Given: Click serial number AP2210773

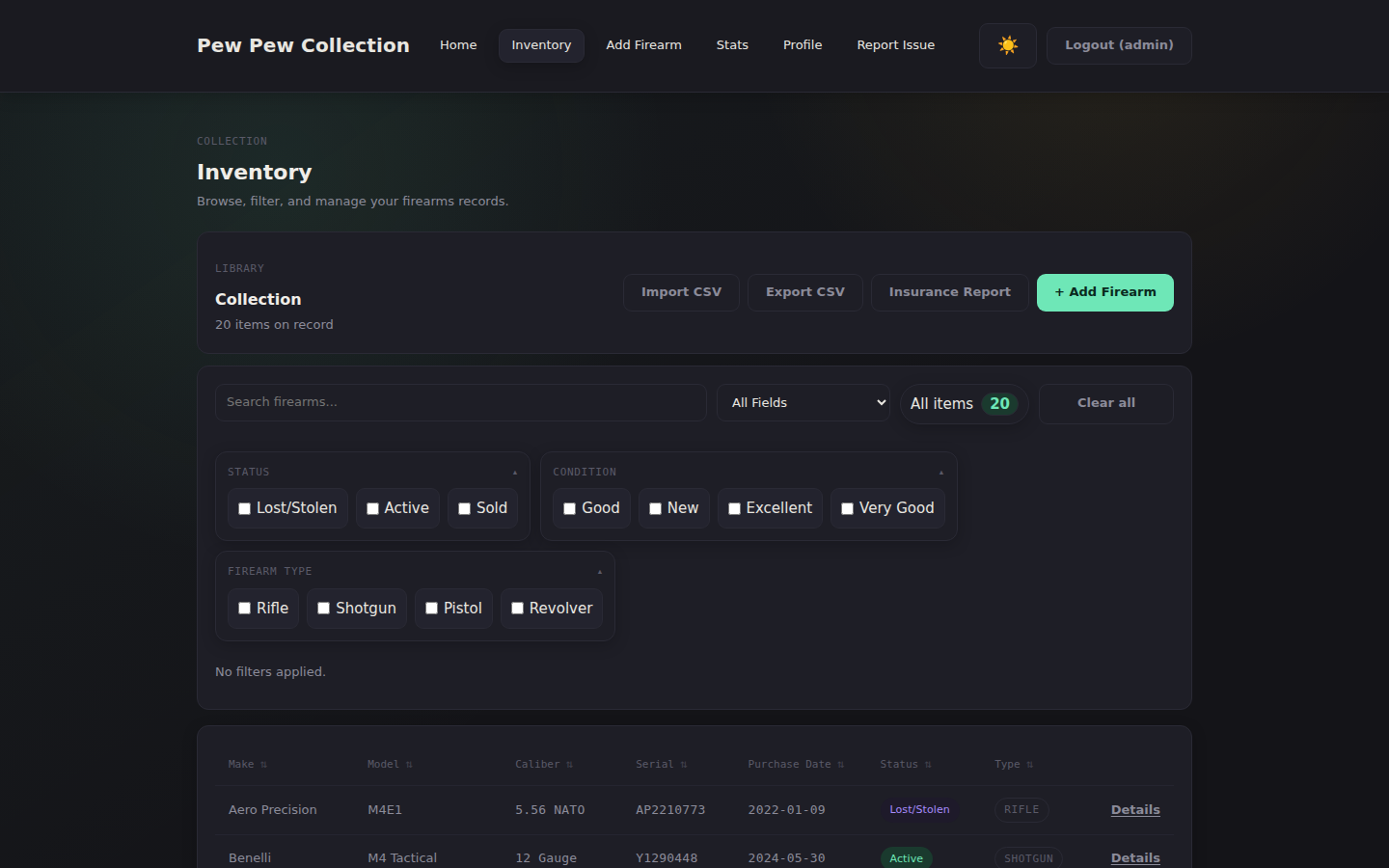Looking at the screenshot, I should tap(670, 810).
